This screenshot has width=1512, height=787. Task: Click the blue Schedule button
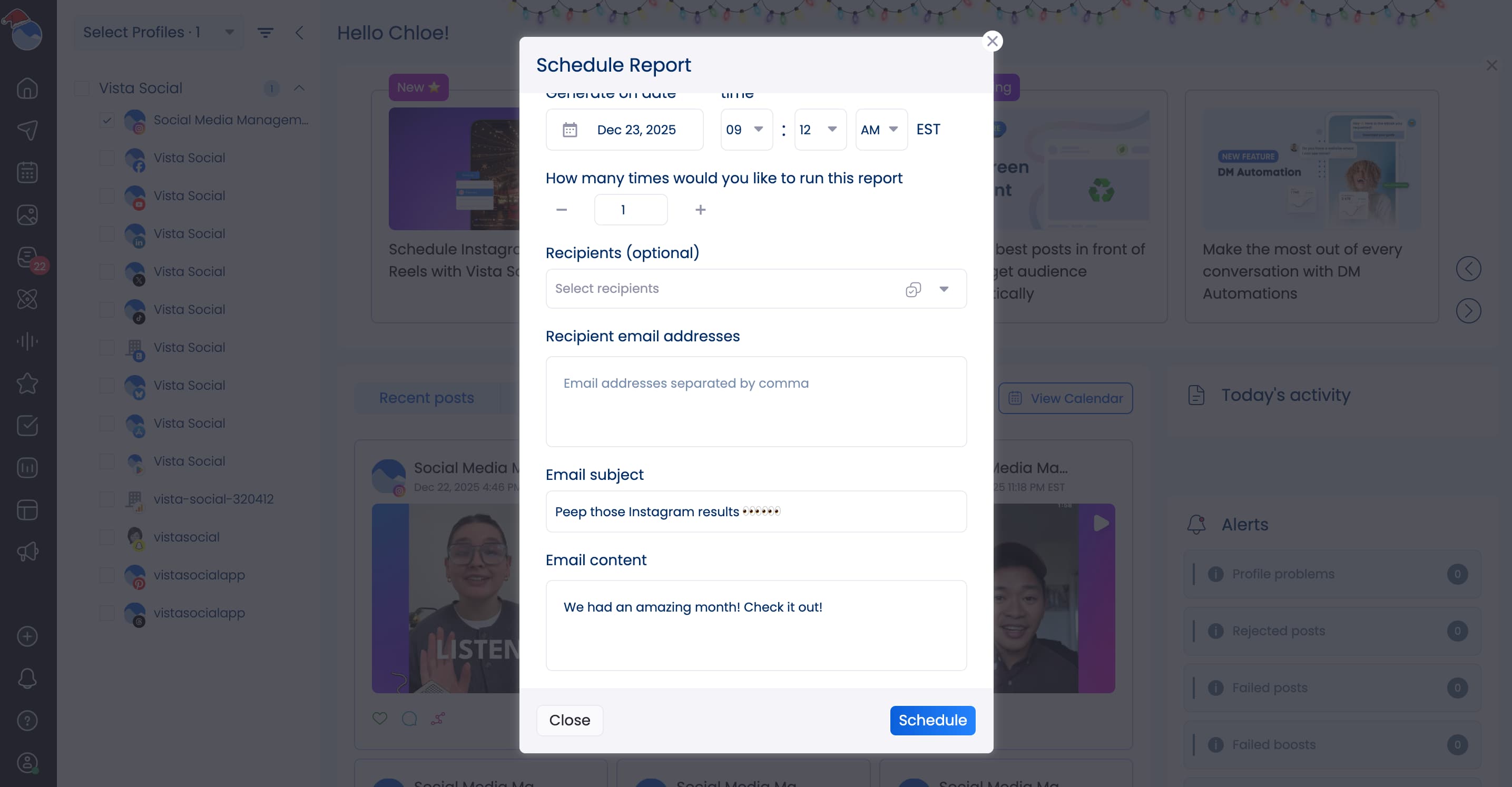point(932,720)
